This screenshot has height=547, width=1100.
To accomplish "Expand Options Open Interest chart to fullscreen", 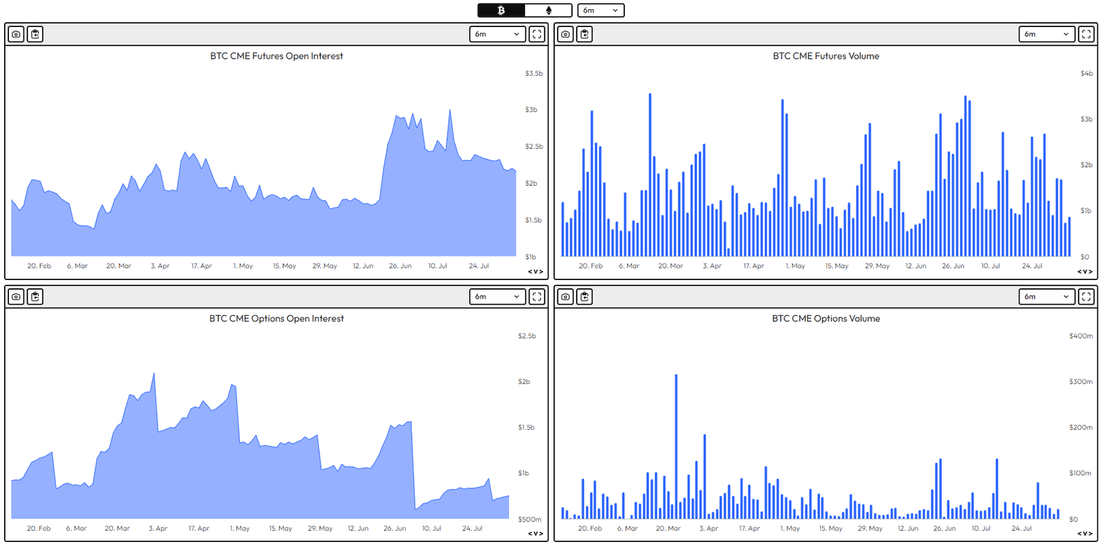I will [537, 297].
